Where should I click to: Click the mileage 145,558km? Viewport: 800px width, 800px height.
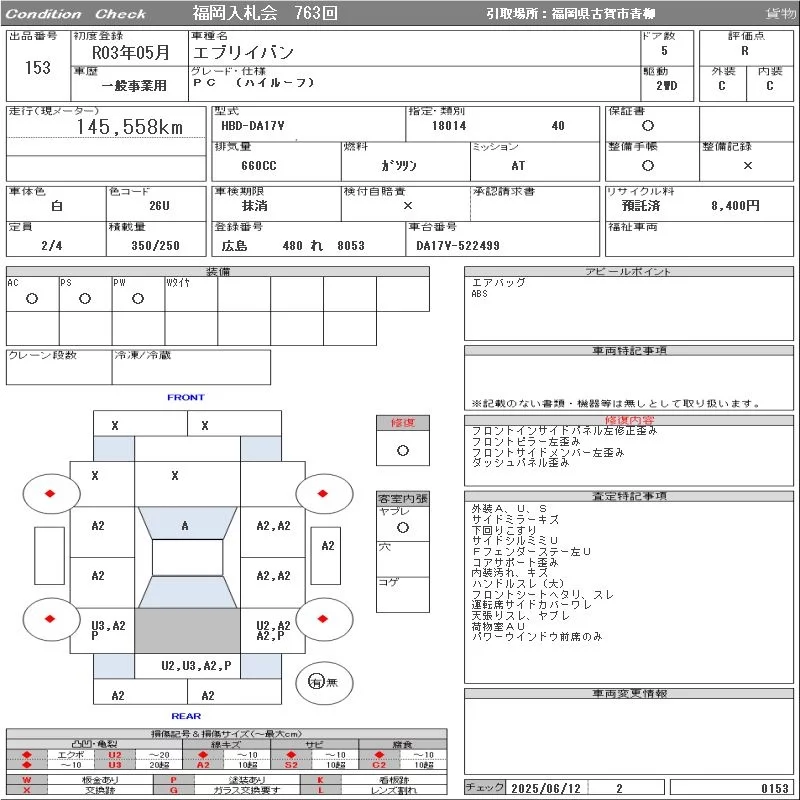pyautogui.click(x=130, y=127)
